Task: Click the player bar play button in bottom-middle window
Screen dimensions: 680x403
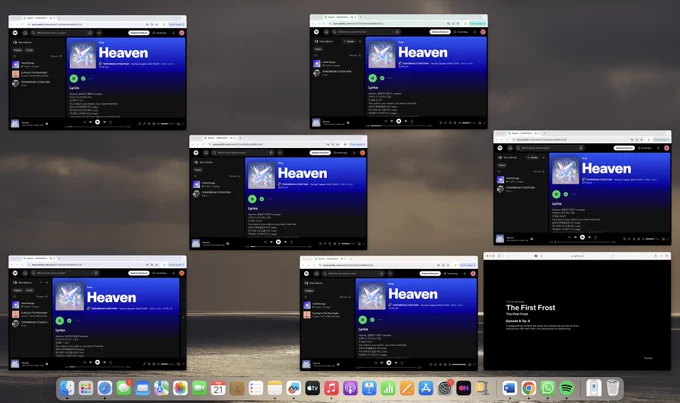Action: (389, 362)
